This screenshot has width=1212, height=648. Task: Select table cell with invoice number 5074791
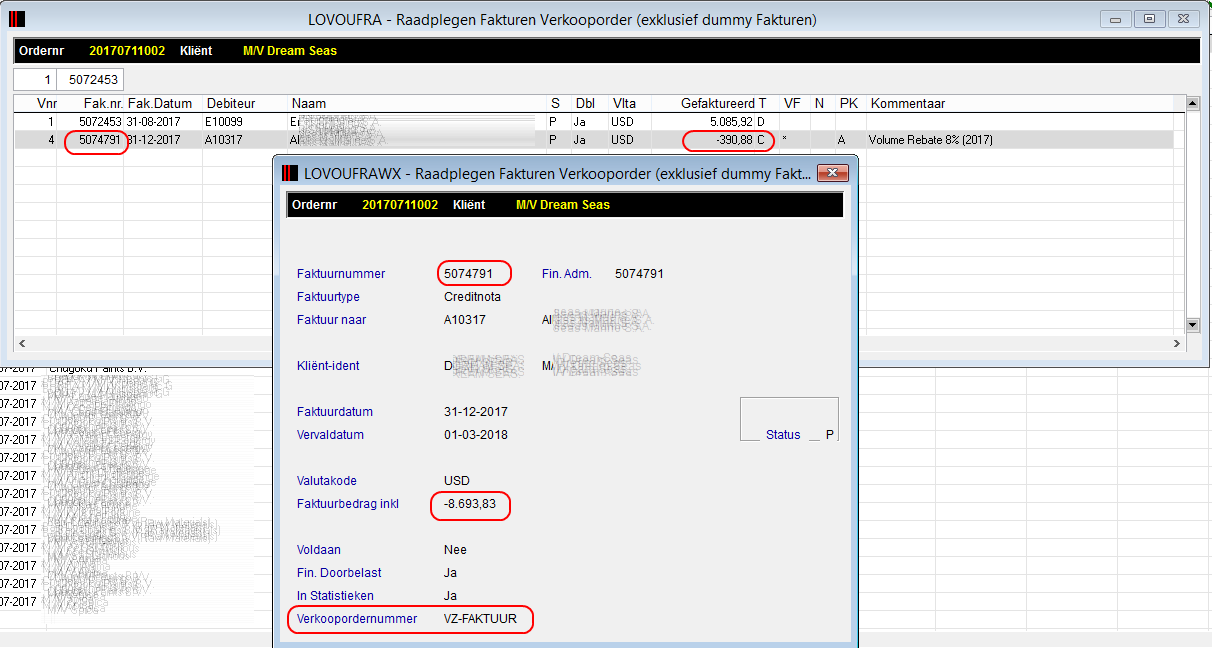tap(99, 140)
